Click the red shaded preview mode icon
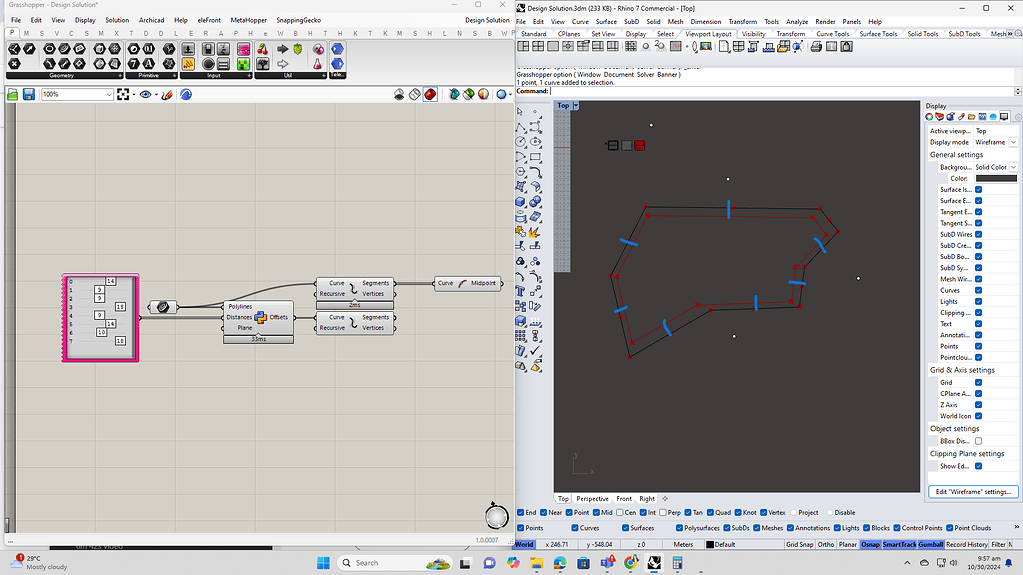Screen dimensions: 1023x575 tap(430, 94)
